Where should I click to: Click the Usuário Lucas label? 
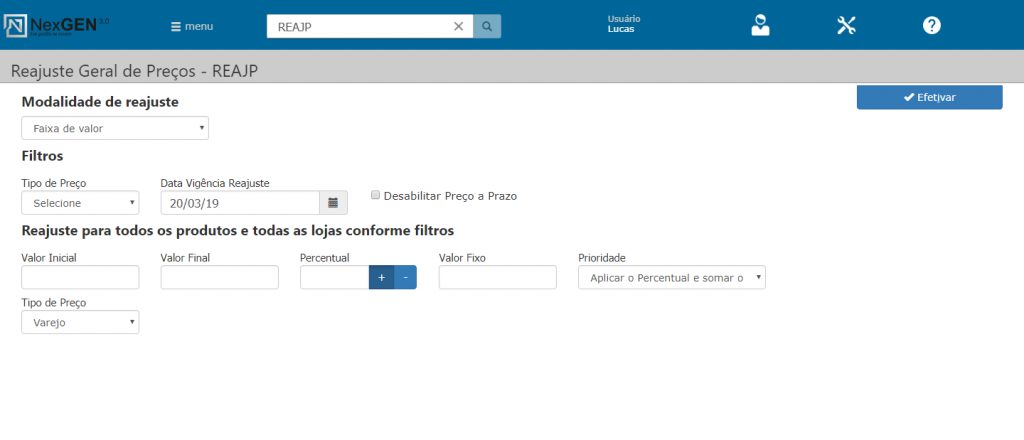point(623,24)
